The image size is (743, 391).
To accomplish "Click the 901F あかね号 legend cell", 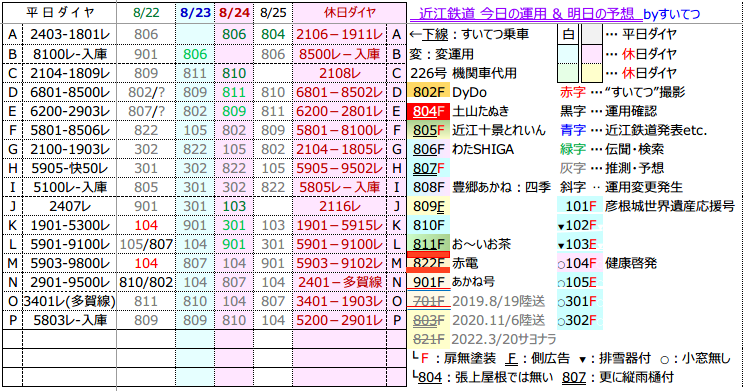I will click(428, 282).
